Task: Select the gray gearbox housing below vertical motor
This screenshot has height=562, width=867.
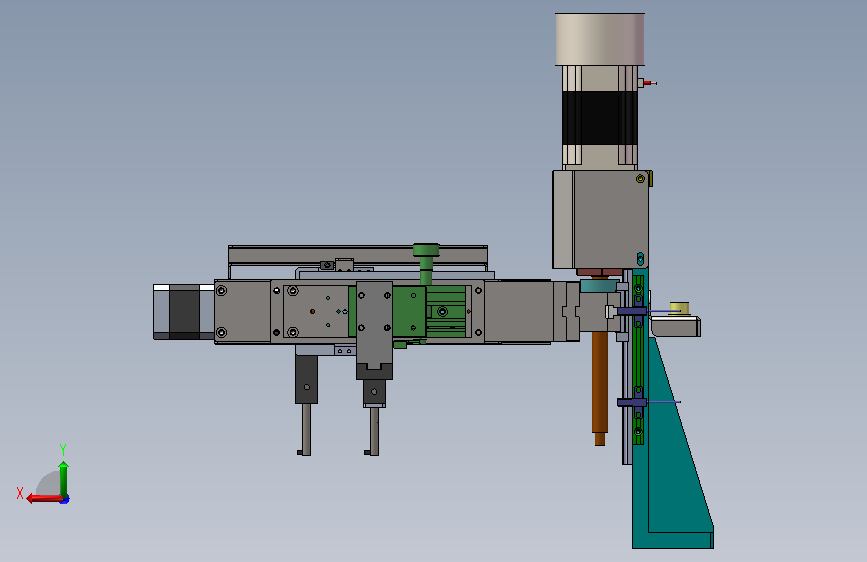Action: [600, 220]
